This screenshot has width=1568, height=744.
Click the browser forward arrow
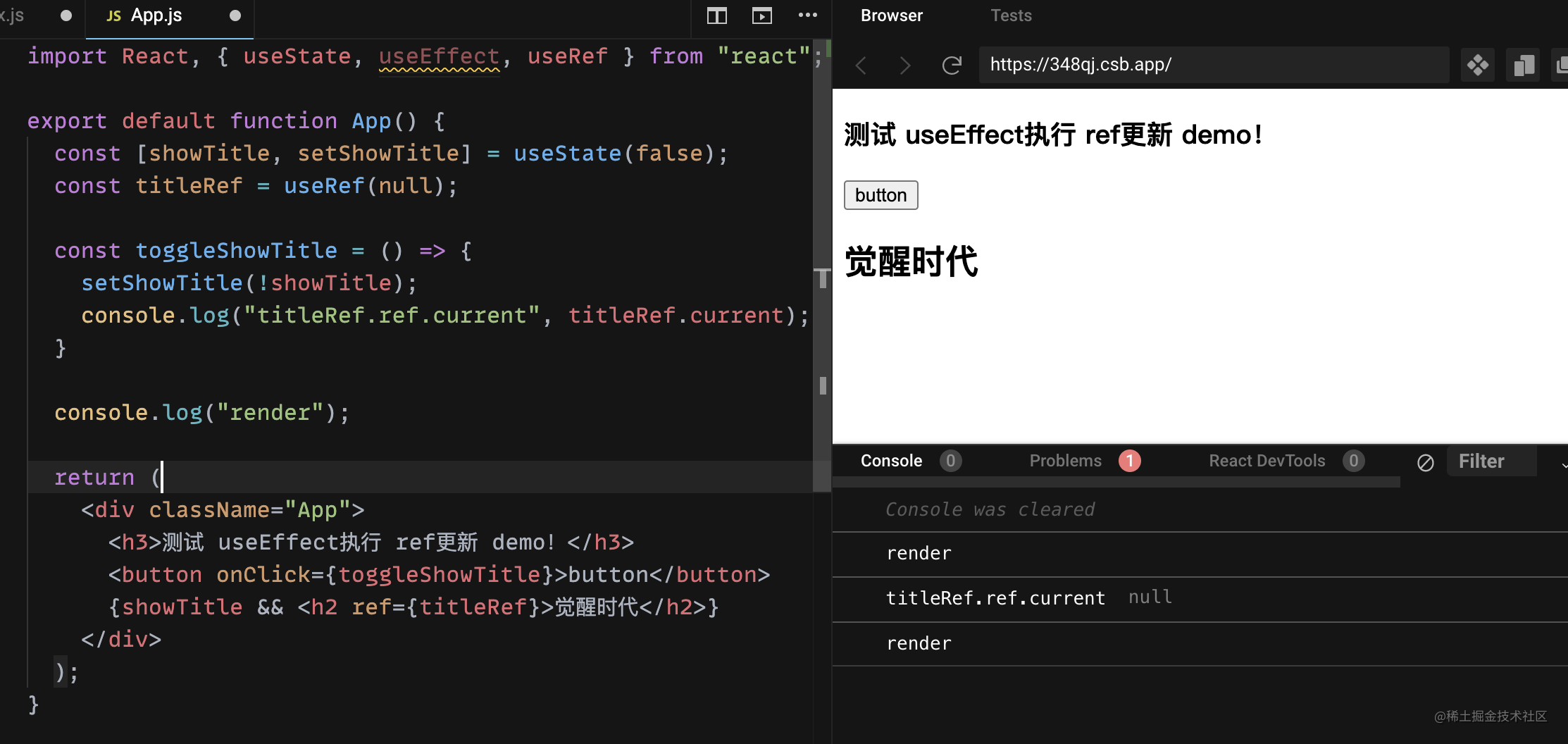click(x=905, y=65)
